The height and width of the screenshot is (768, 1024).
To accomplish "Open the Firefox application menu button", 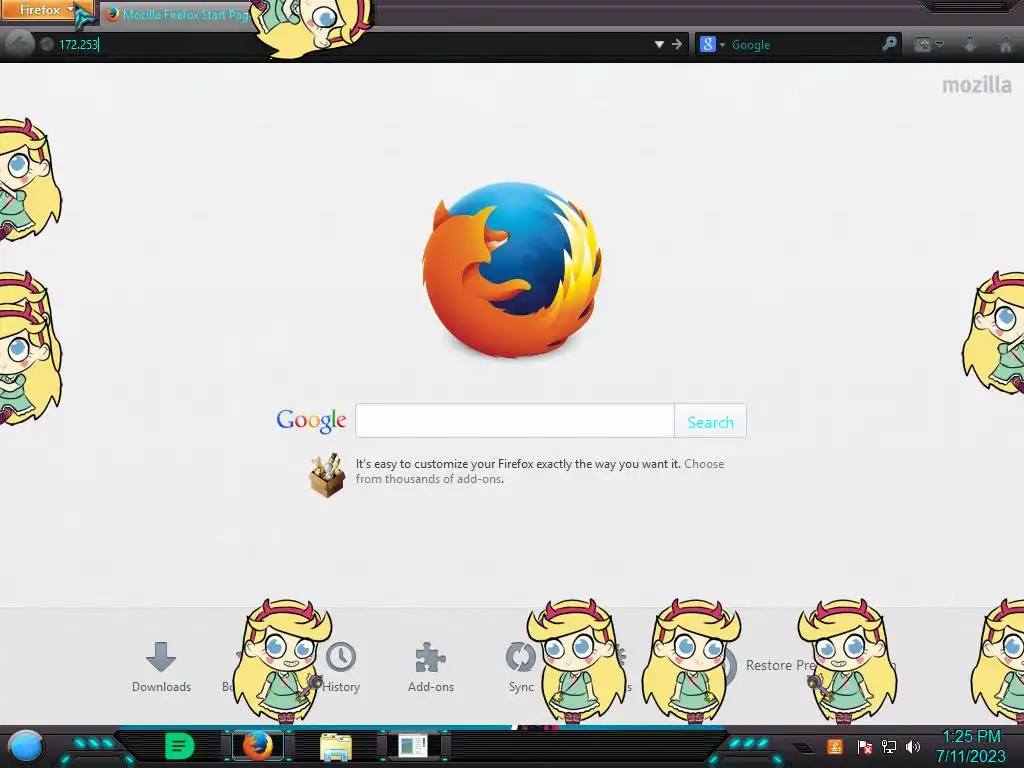I will tap(46, 10).
